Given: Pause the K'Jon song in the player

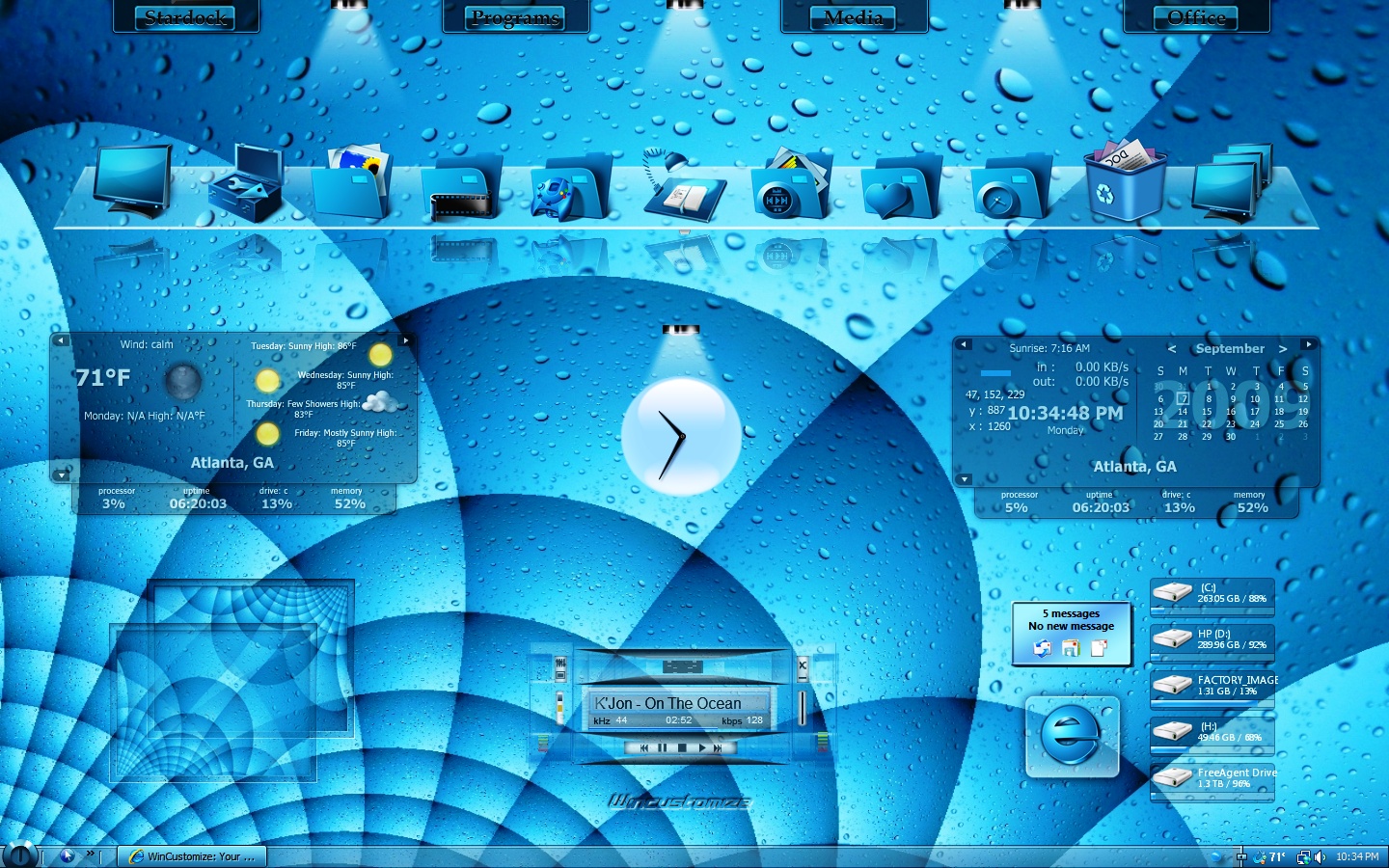Looking at the screenshot, I should click(x=662, y=748).
